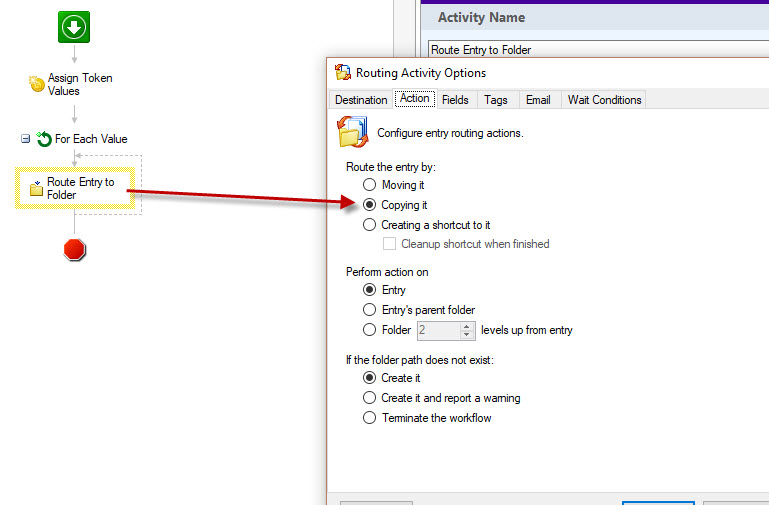
Task: Click the Activity Name text field
Action: point(598,50)
